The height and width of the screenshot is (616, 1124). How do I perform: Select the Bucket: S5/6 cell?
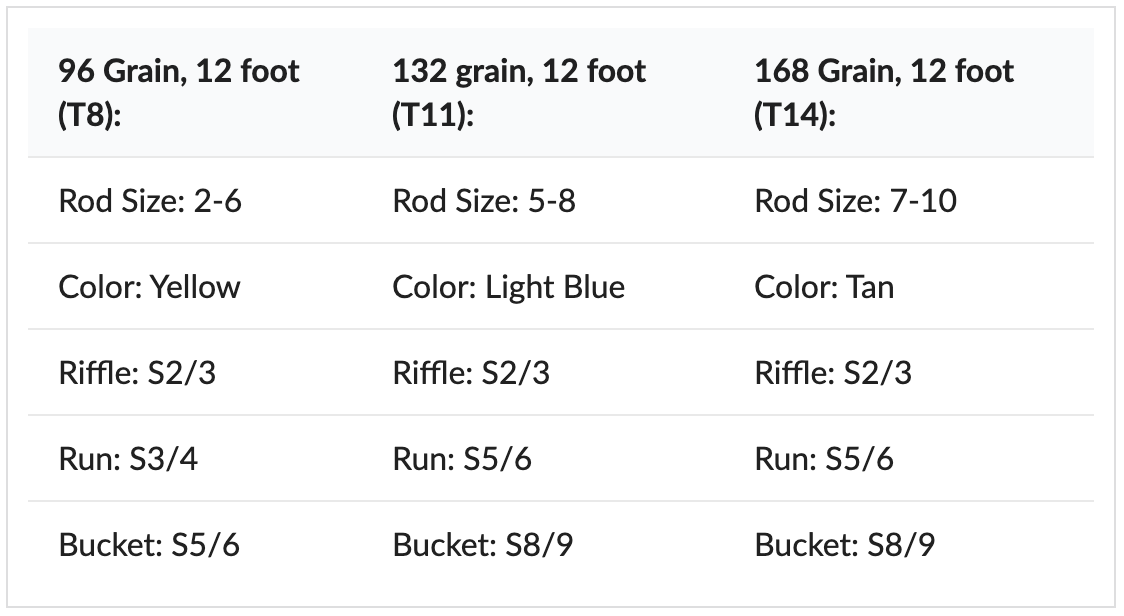pos(195,544)
